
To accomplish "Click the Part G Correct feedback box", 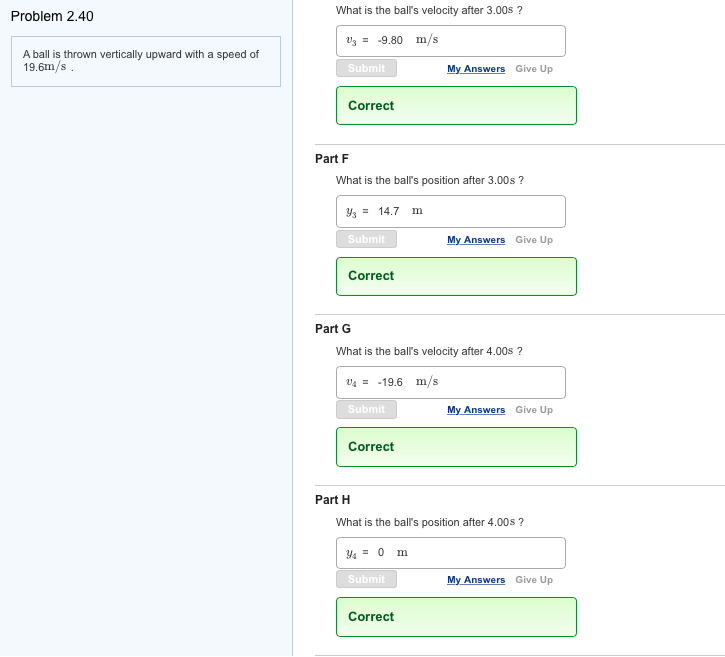I will coord(456,447).
